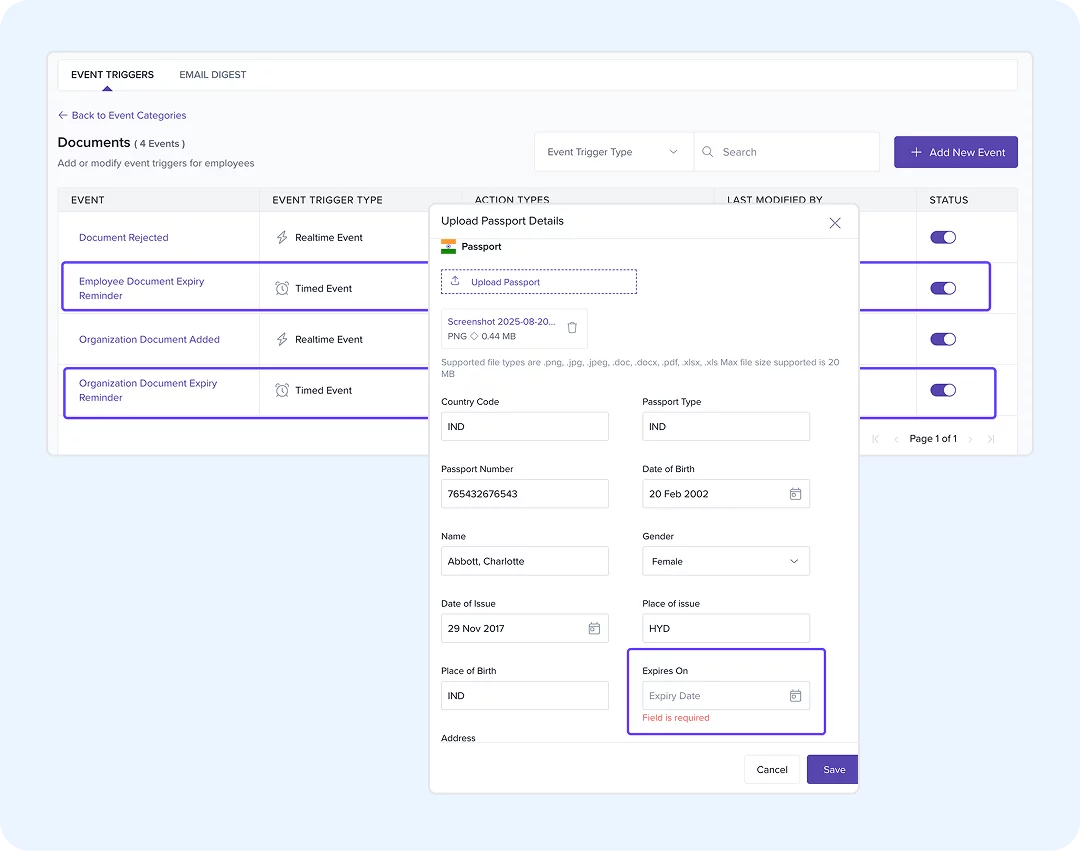Click the Cancel button in dialog
The width and height of the screenshot is (1080, 851).
click(771, 770)
